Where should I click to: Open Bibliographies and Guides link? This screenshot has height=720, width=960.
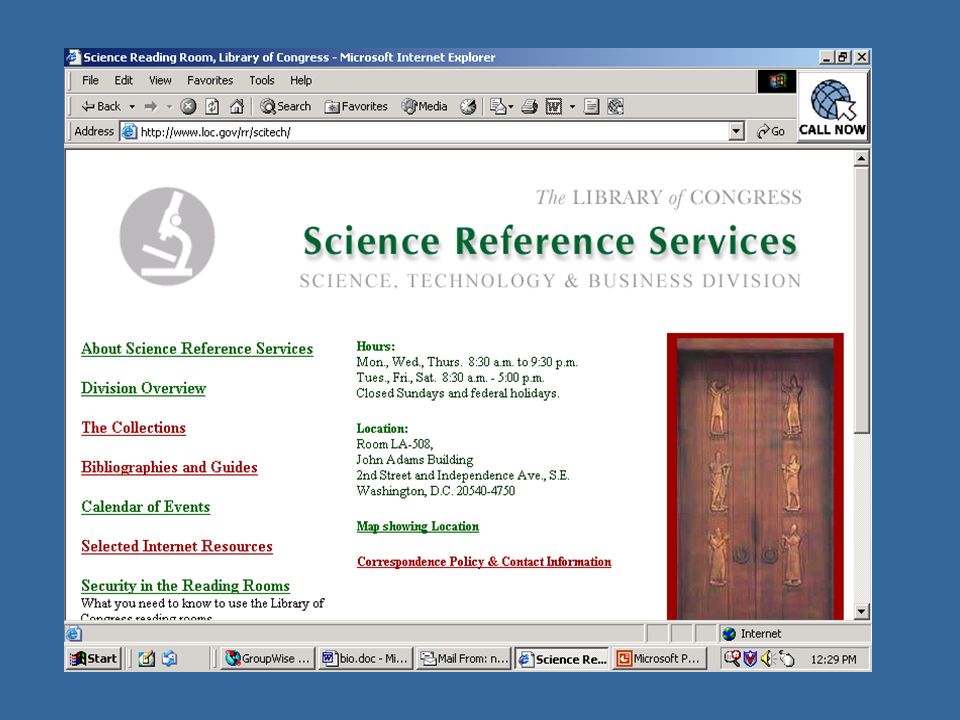(169, 467)
